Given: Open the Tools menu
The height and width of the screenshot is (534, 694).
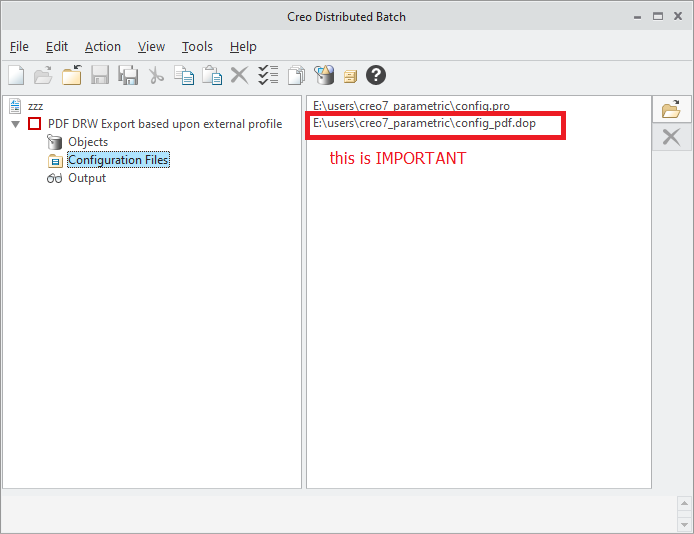Looking at the screenshot, I should [197, 47].
